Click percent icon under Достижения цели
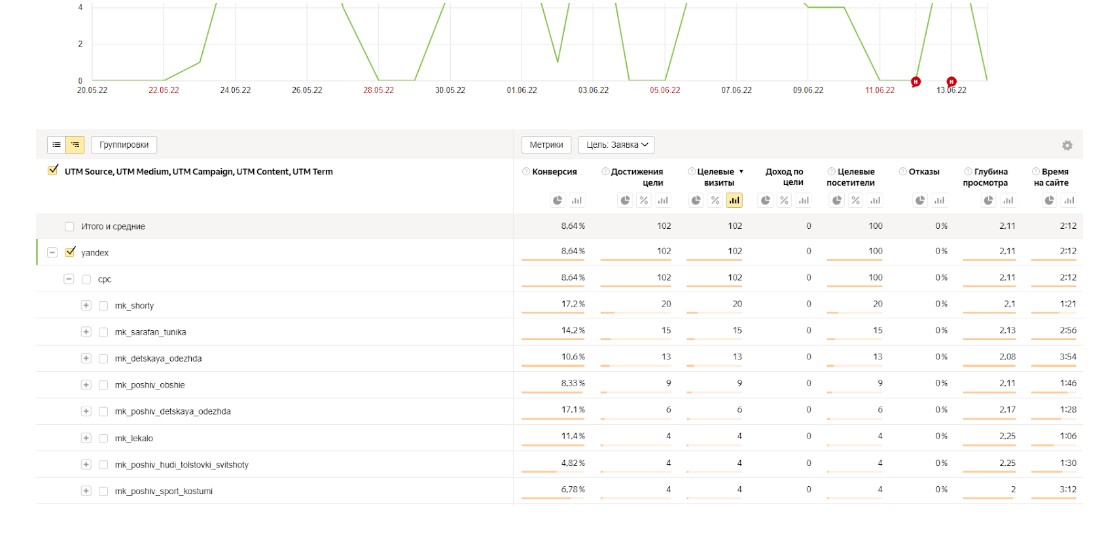This screenshot has width=1108, height=550. click(644, 201)
